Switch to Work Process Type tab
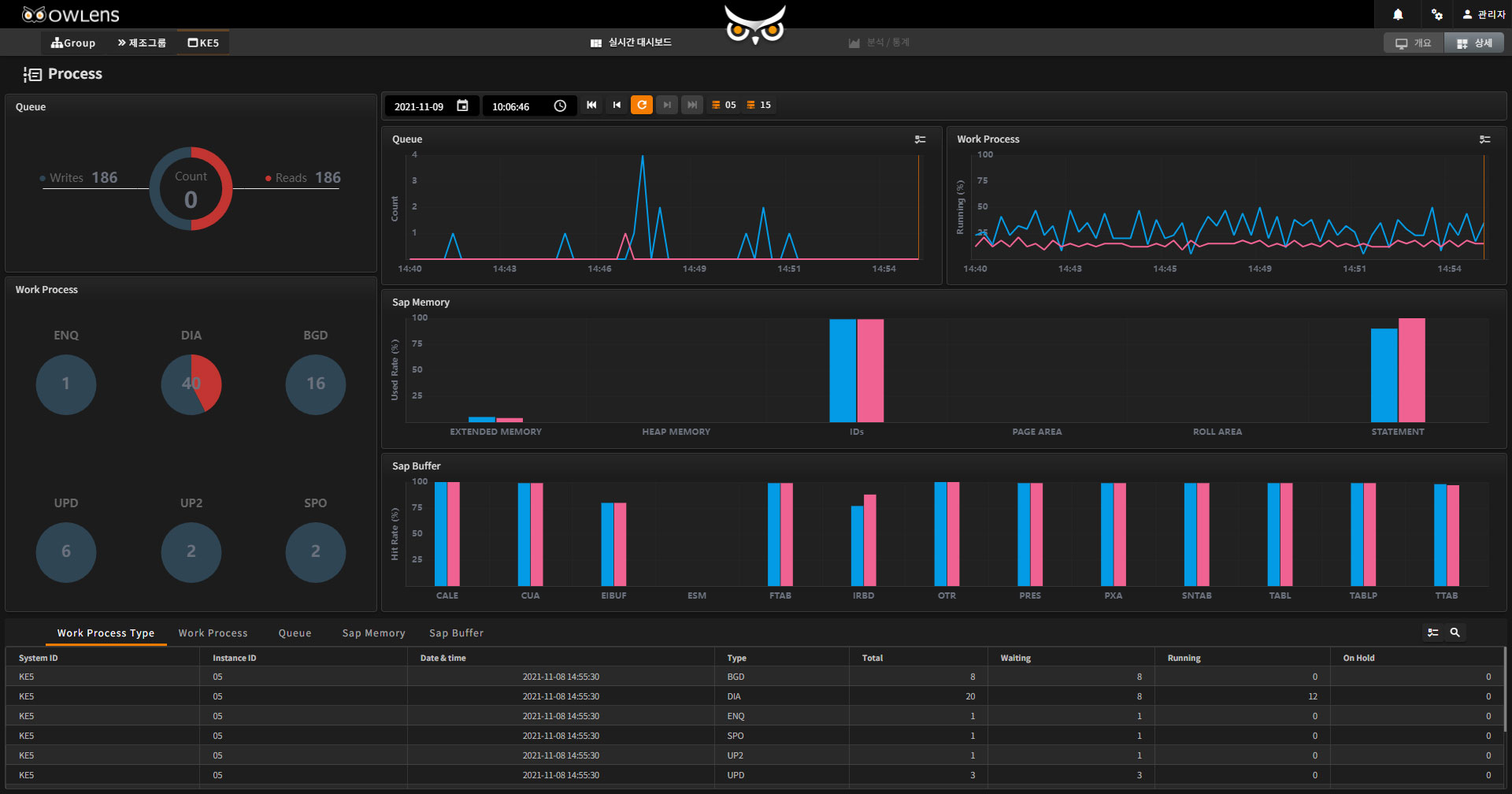This screenshot has height=794, width=1512. click(106, 633)
